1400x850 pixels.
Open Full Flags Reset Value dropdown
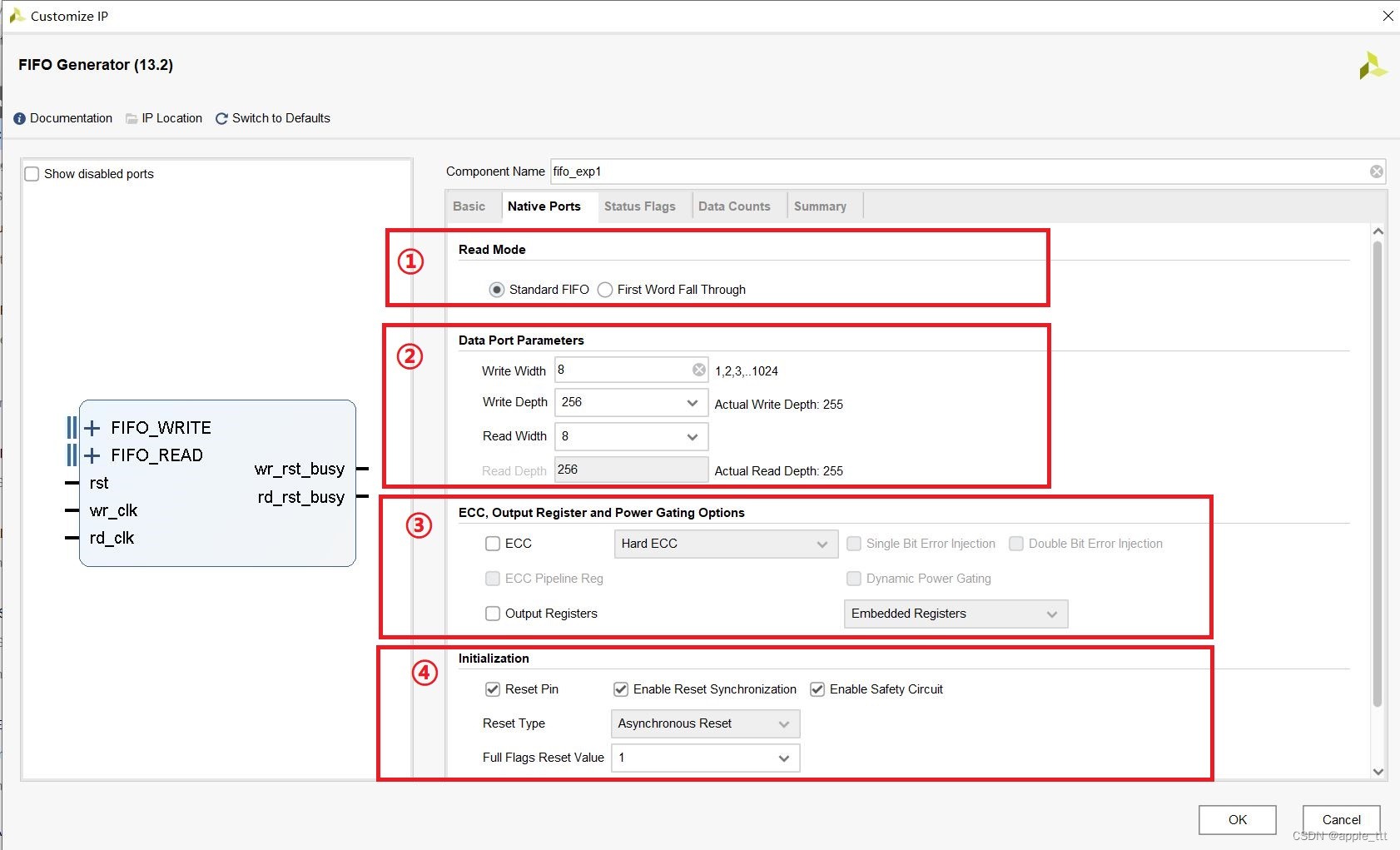(x=705, y=758)
